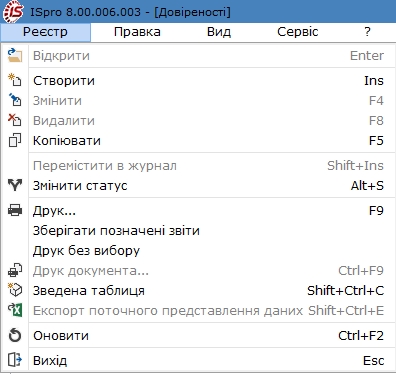Click the duplicate pages icon beside Копіювати
Image resolution: width=396 pixels, height=374 pixels.
[x=15, y=140]
